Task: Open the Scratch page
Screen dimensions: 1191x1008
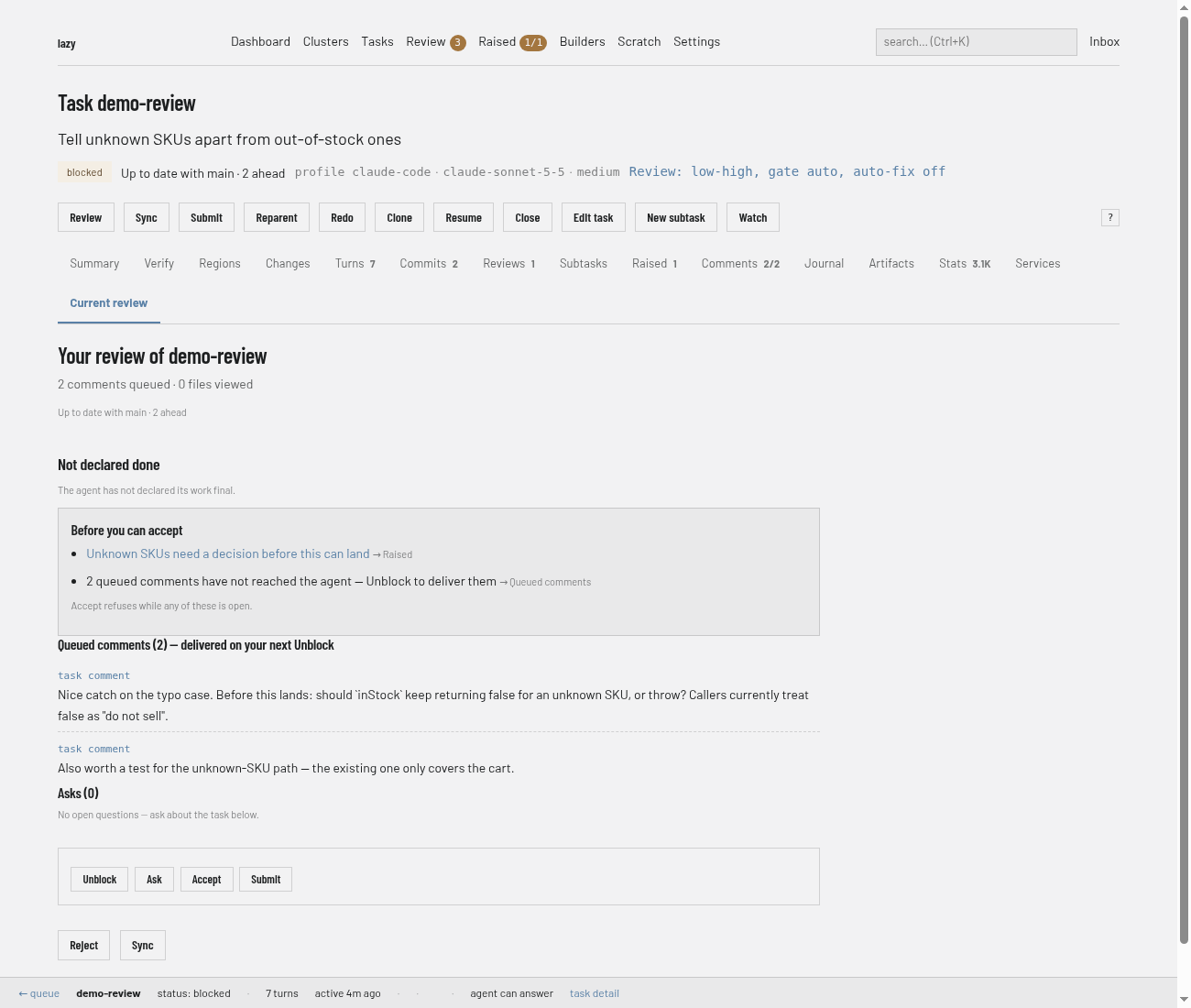Action: tap(639, 41)
